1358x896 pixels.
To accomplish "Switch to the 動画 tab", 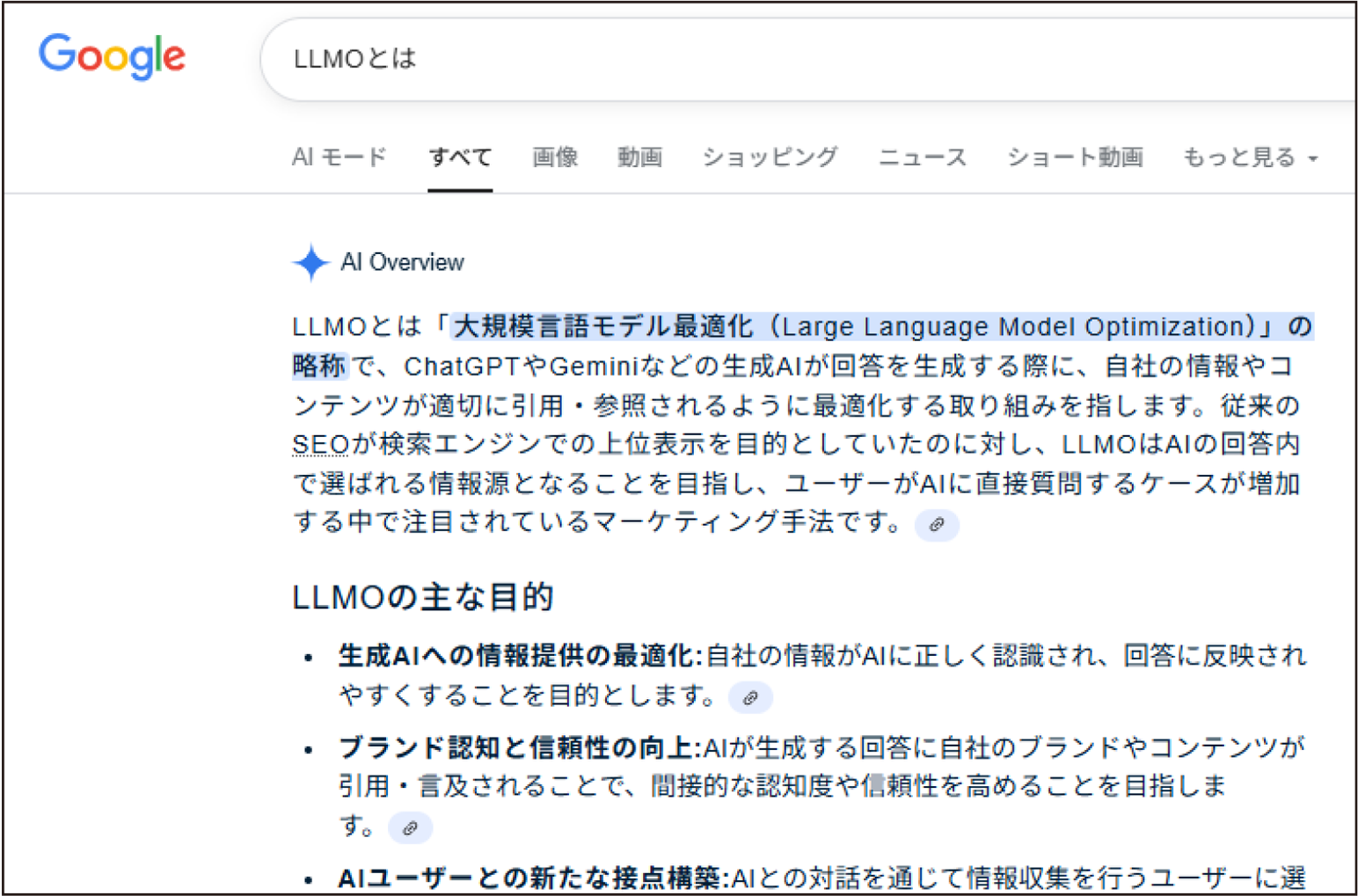I will (x=639, y=158).
